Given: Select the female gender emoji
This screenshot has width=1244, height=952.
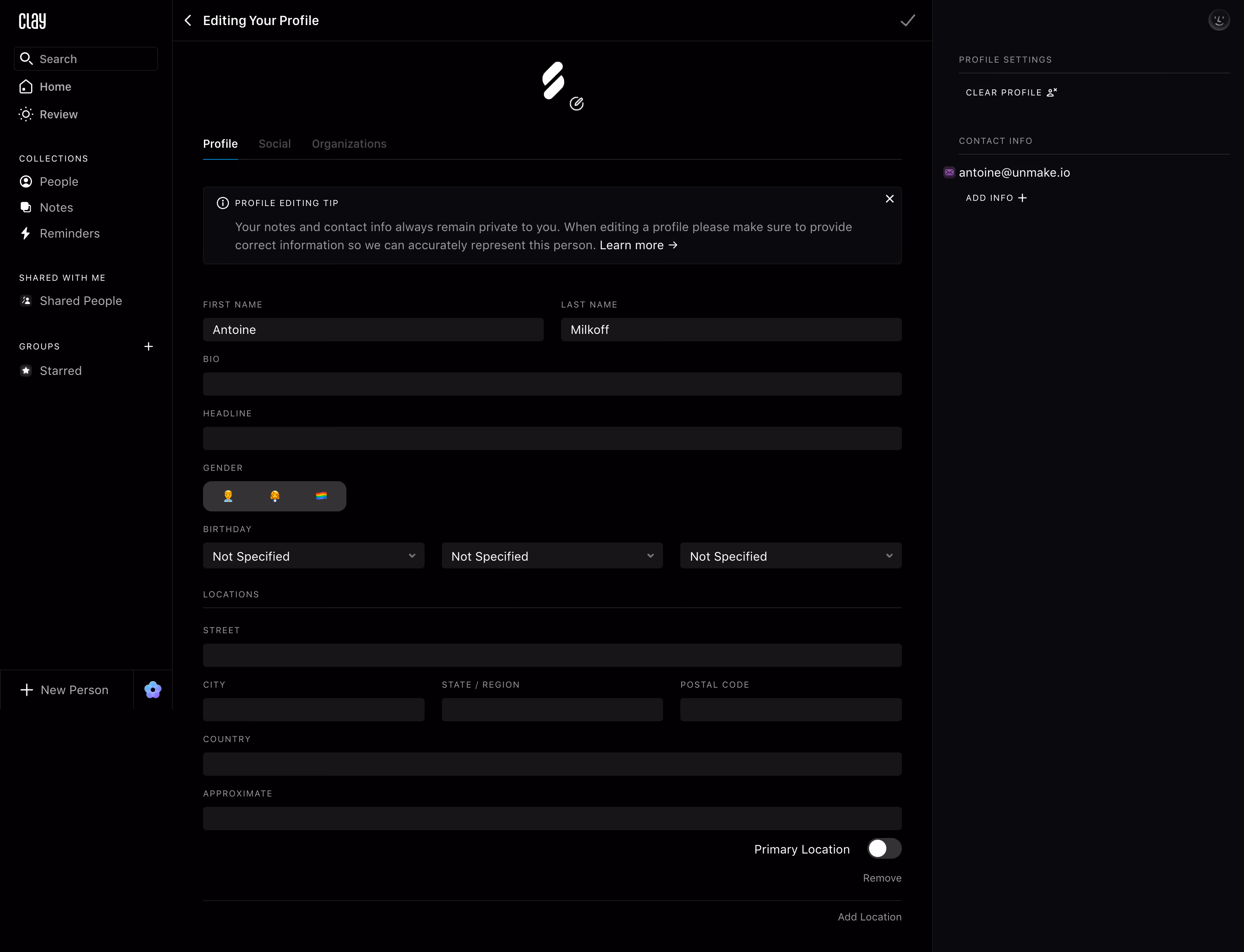Looking at the screenshot, I should click(275, 496).
